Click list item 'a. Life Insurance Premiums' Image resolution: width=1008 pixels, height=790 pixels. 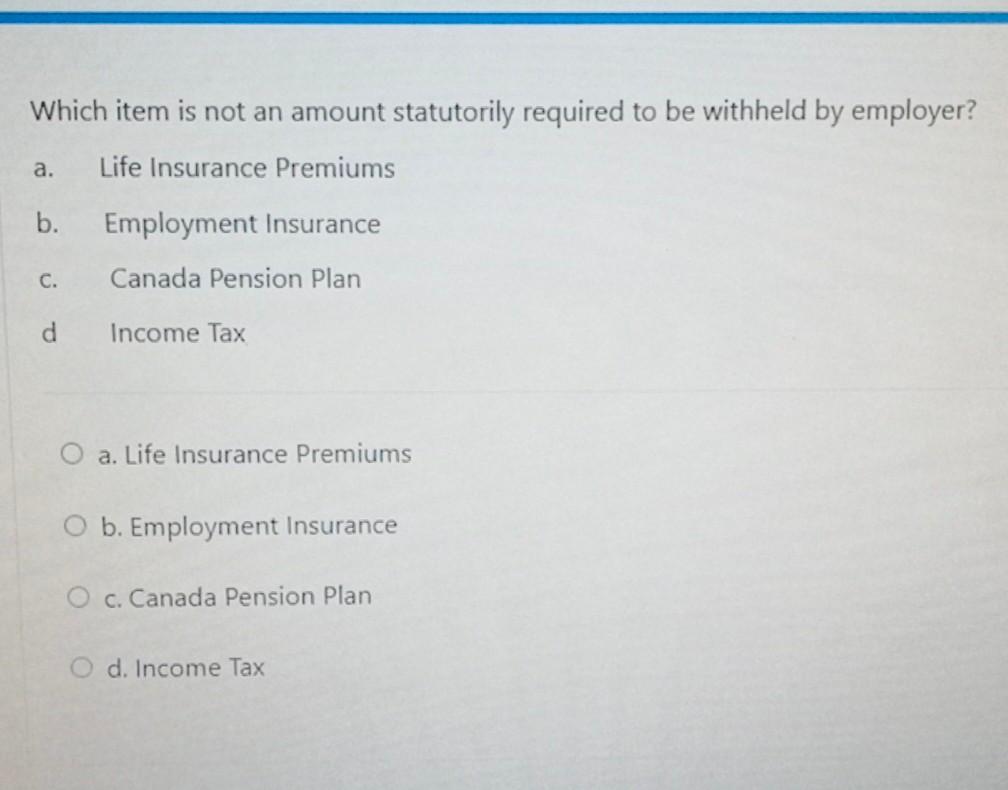(214, 168)
